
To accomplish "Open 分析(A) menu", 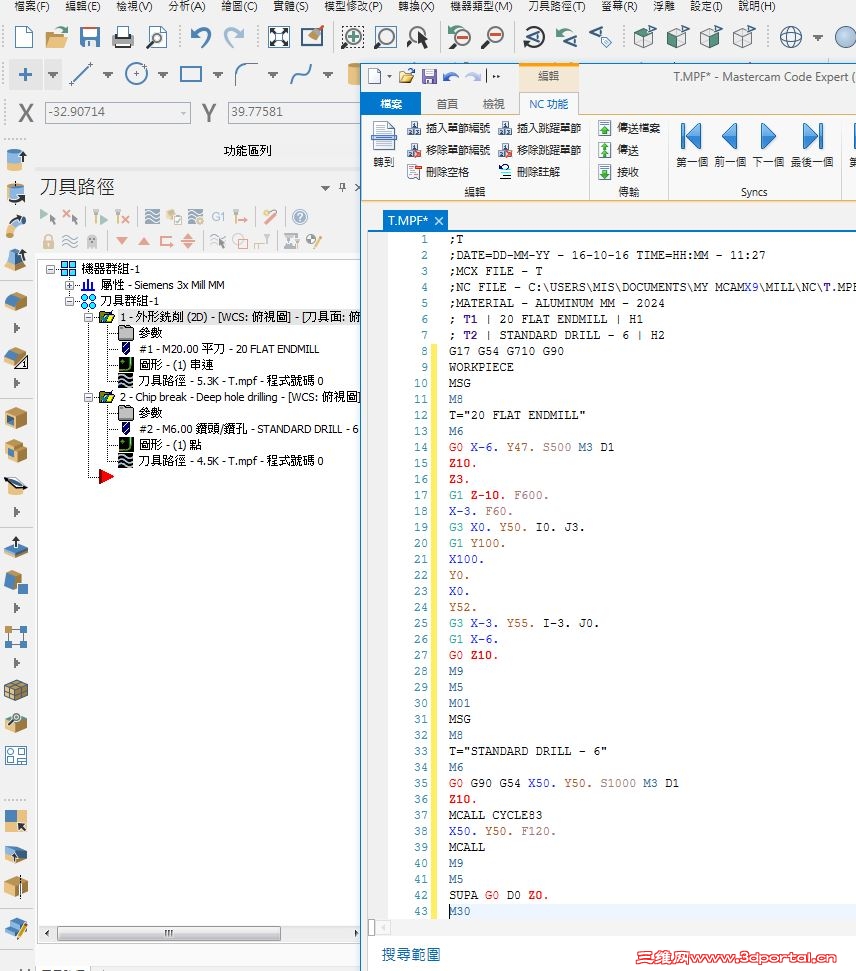I will click(x=186, y=6).
